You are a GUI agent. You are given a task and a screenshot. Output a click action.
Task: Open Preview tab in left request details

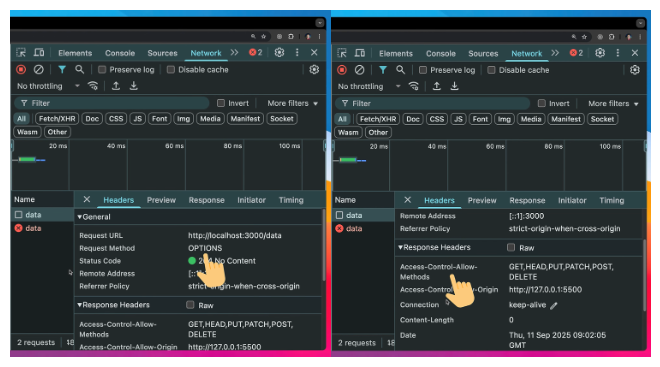pyautogui.click(x=161, y=200)
